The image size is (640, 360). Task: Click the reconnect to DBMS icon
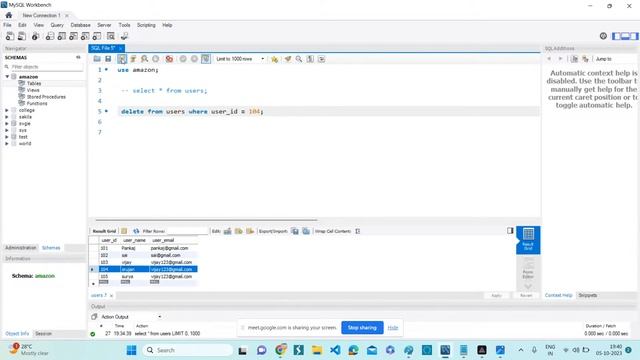124,36
